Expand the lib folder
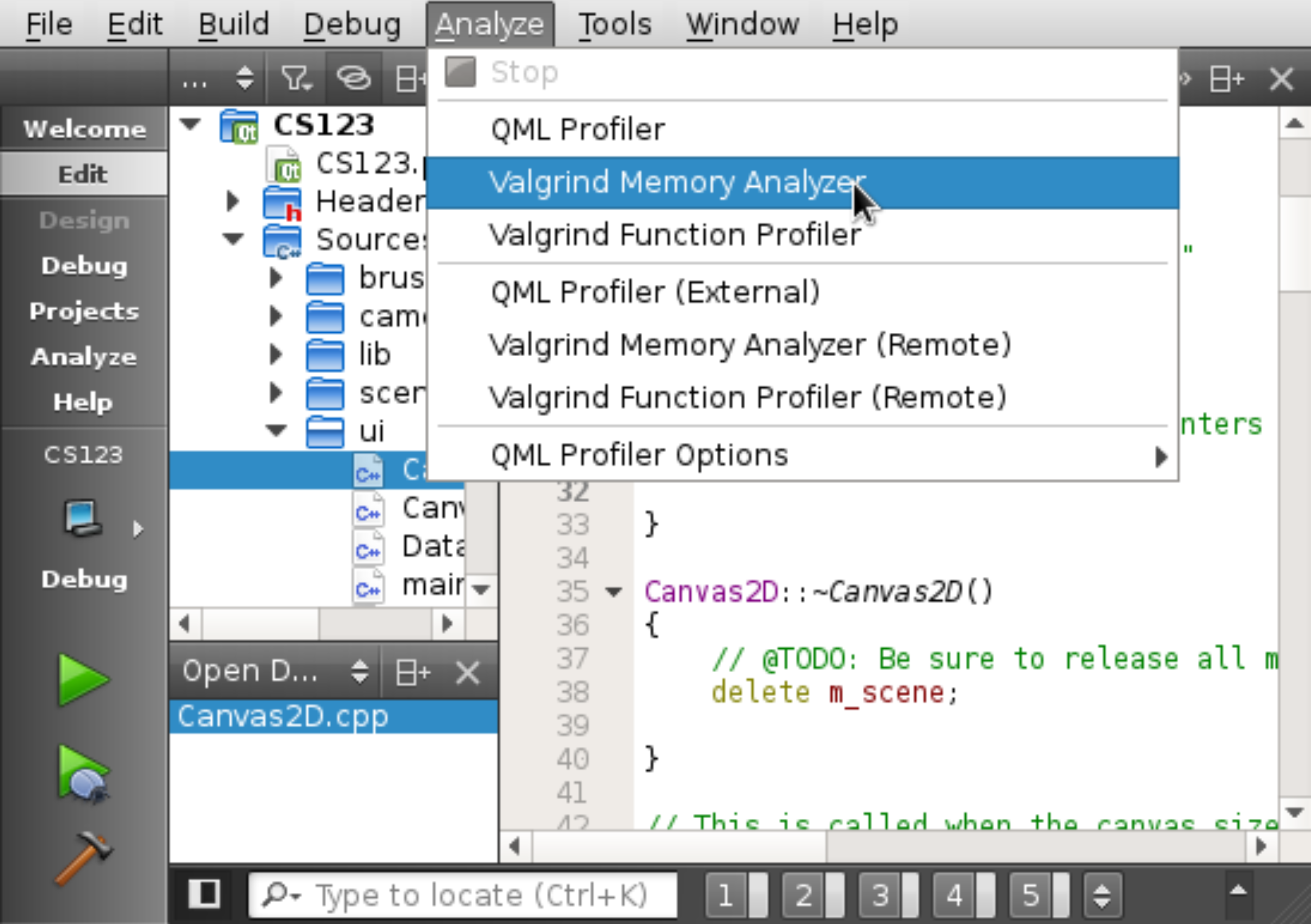Viewport: 1311px width, 924px height. coord(275,355)
